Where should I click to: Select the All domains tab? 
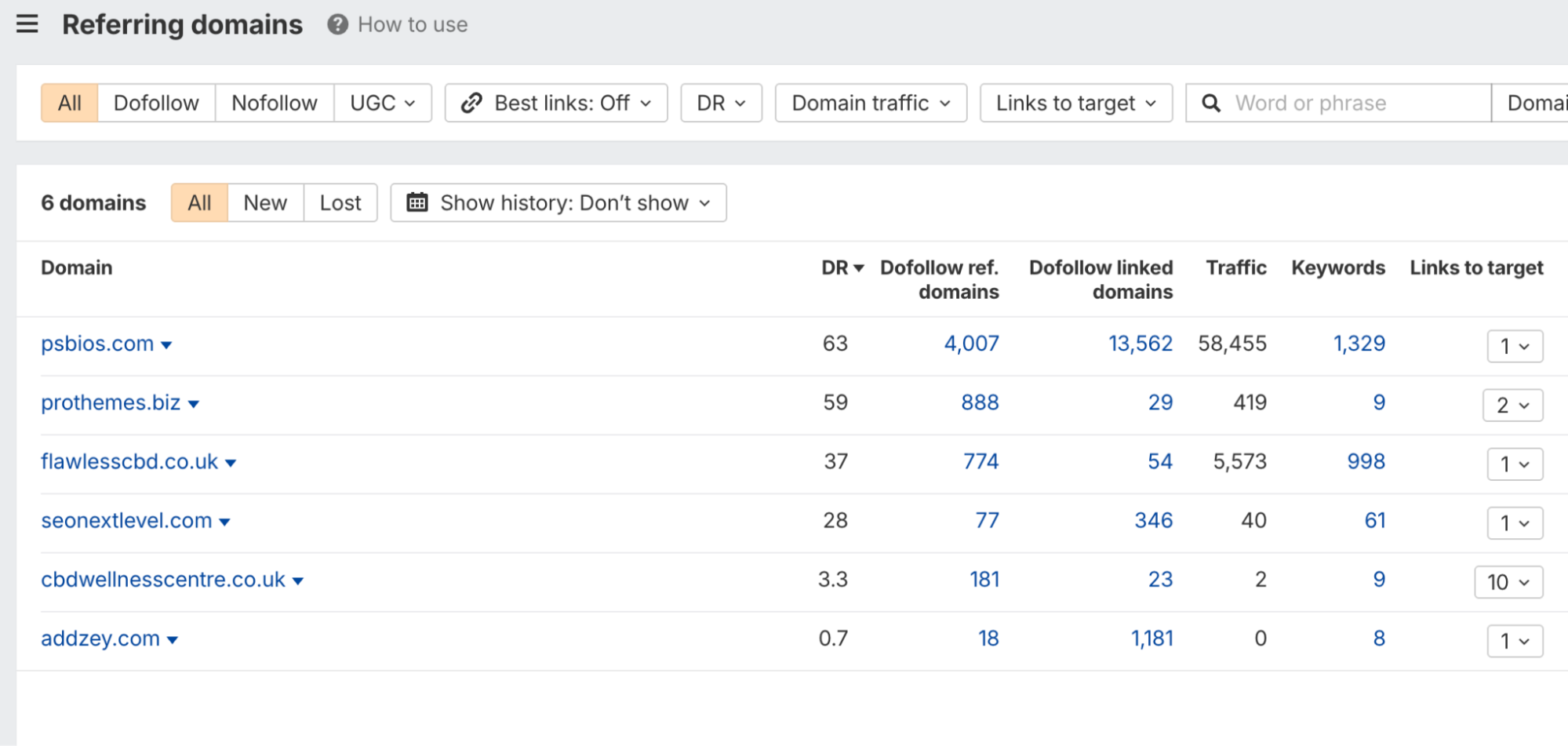pos(198,202)
